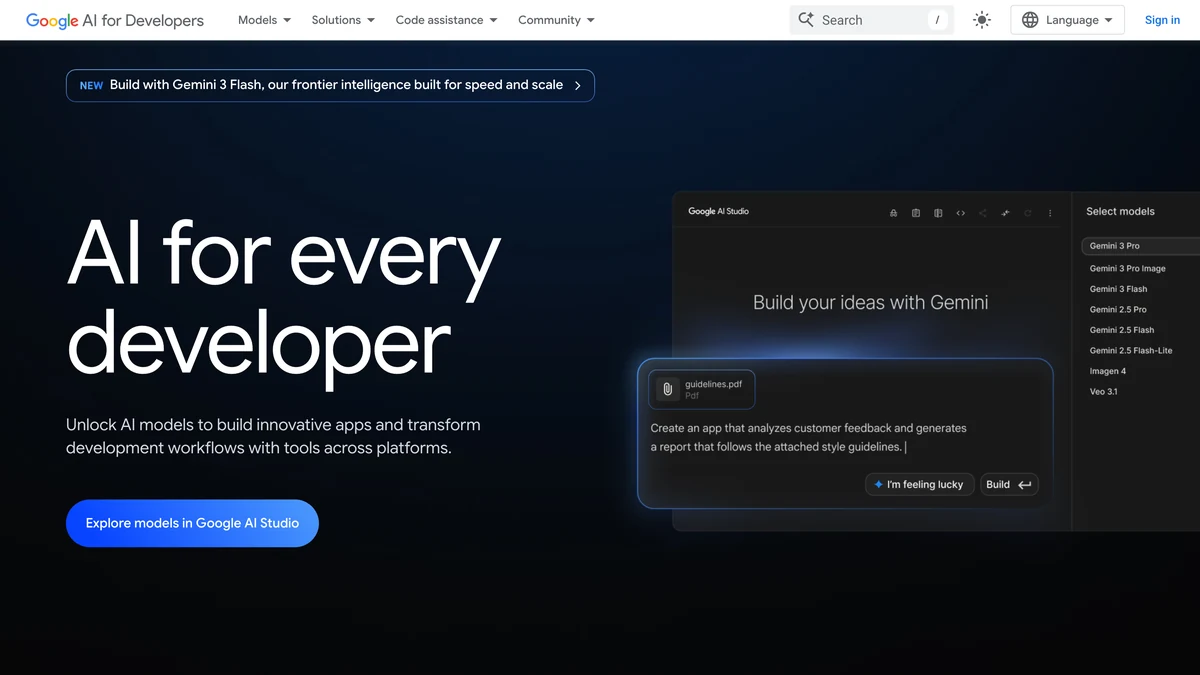Click the Sign in link
This screenshot has width=1200, height=675.
click(1162, 20)
